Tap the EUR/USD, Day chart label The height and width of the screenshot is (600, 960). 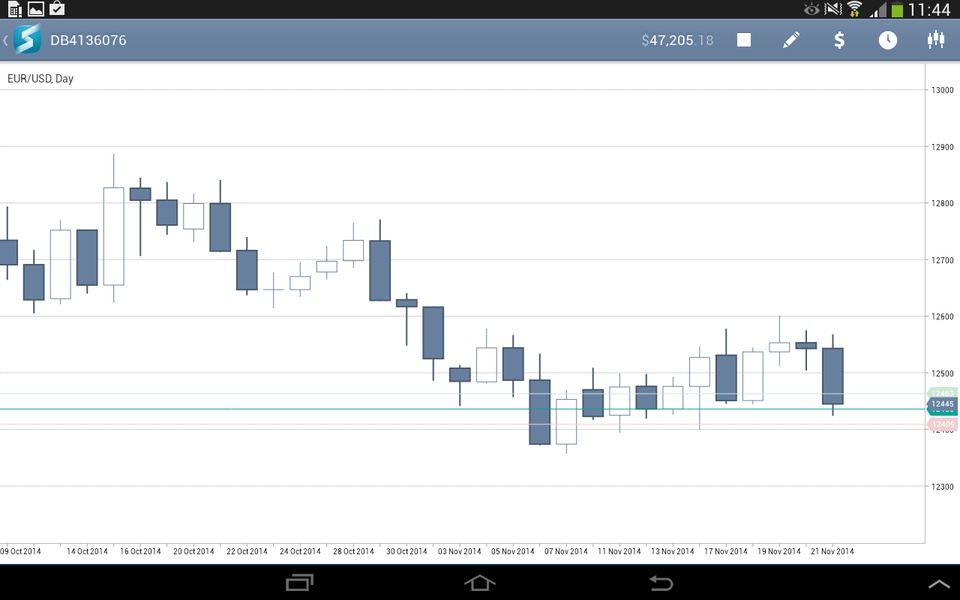pos(40,78)
